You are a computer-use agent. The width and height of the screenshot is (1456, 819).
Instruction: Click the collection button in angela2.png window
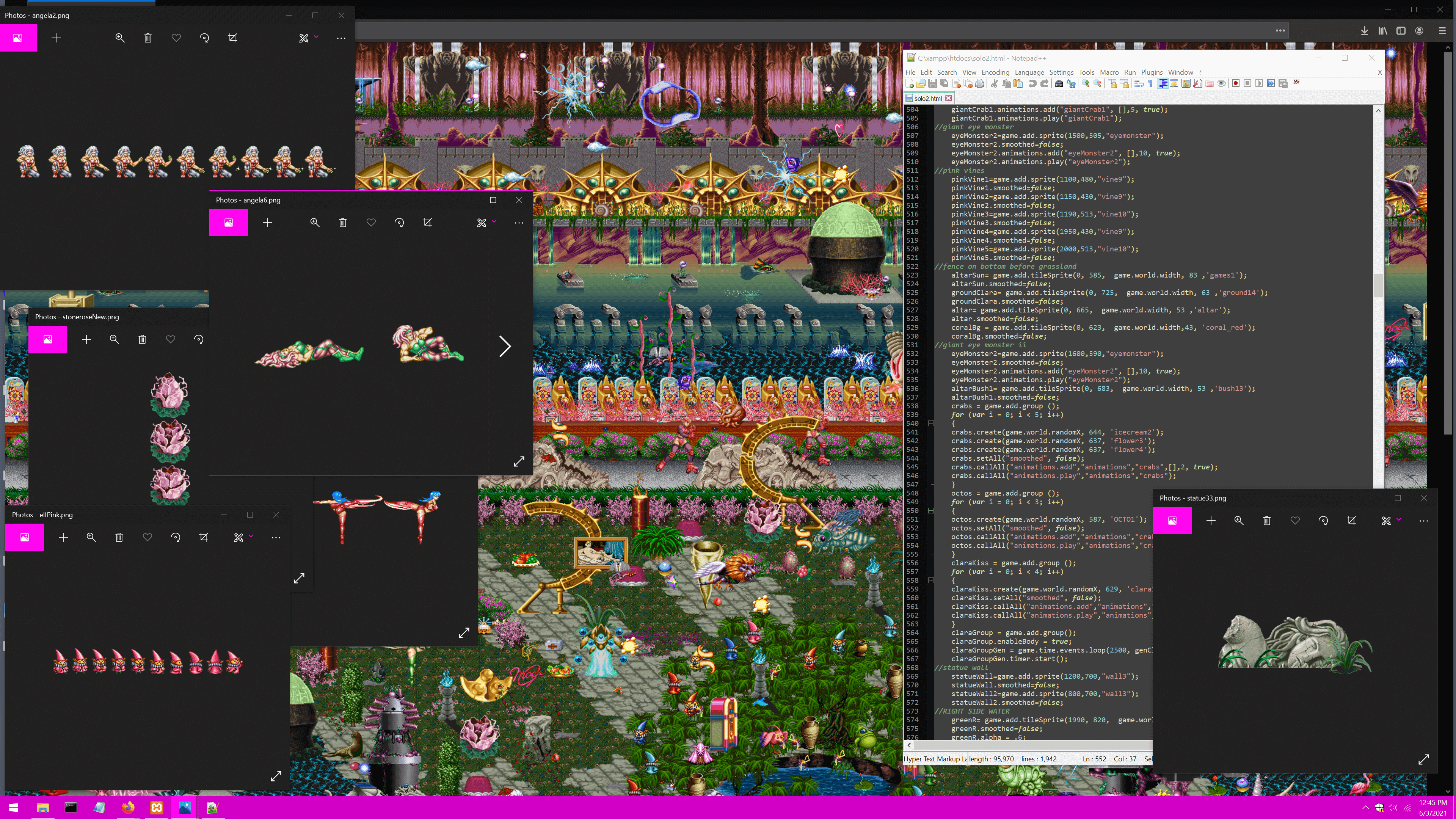click(18, 38)
